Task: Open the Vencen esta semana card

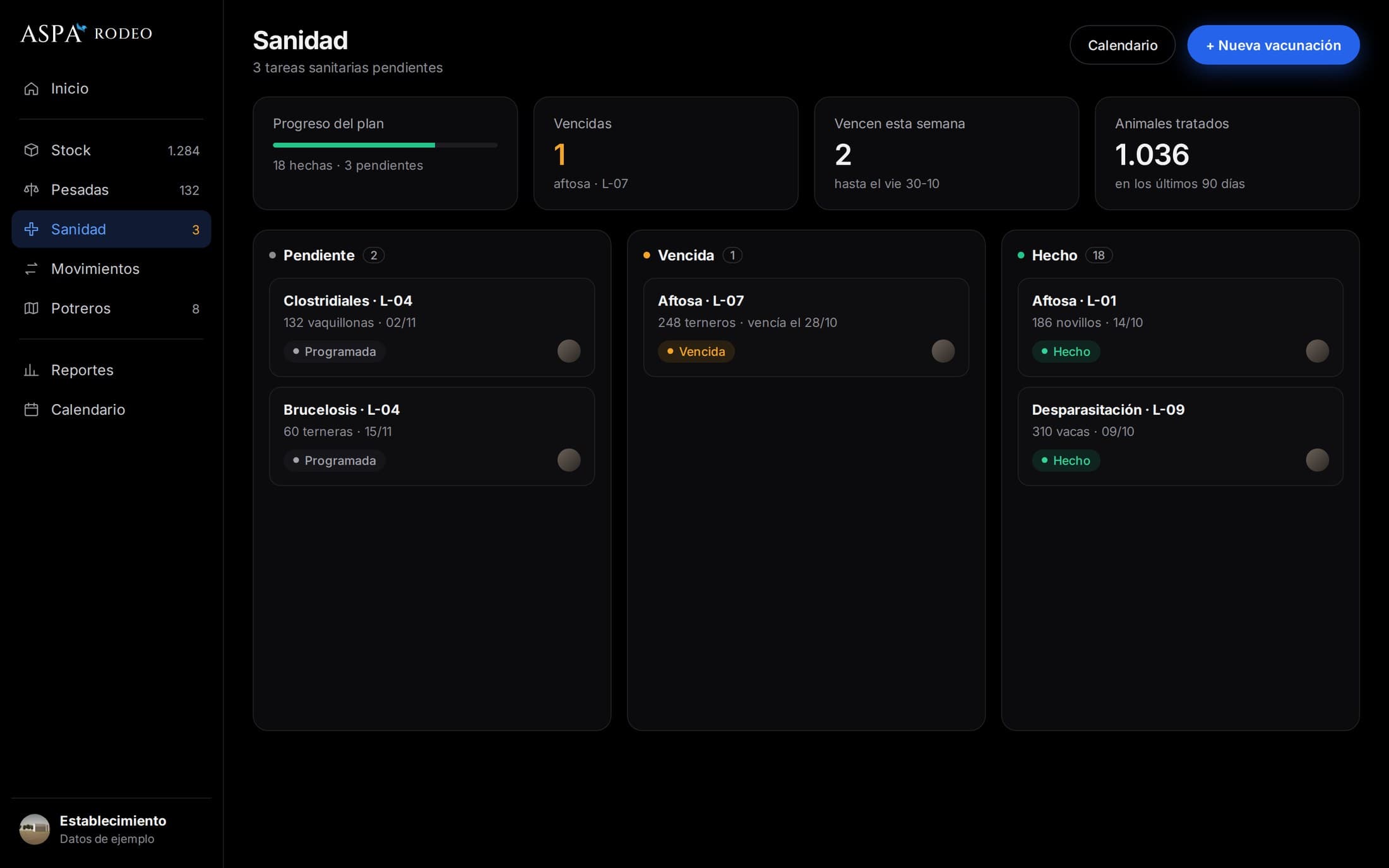Action: 946,153
